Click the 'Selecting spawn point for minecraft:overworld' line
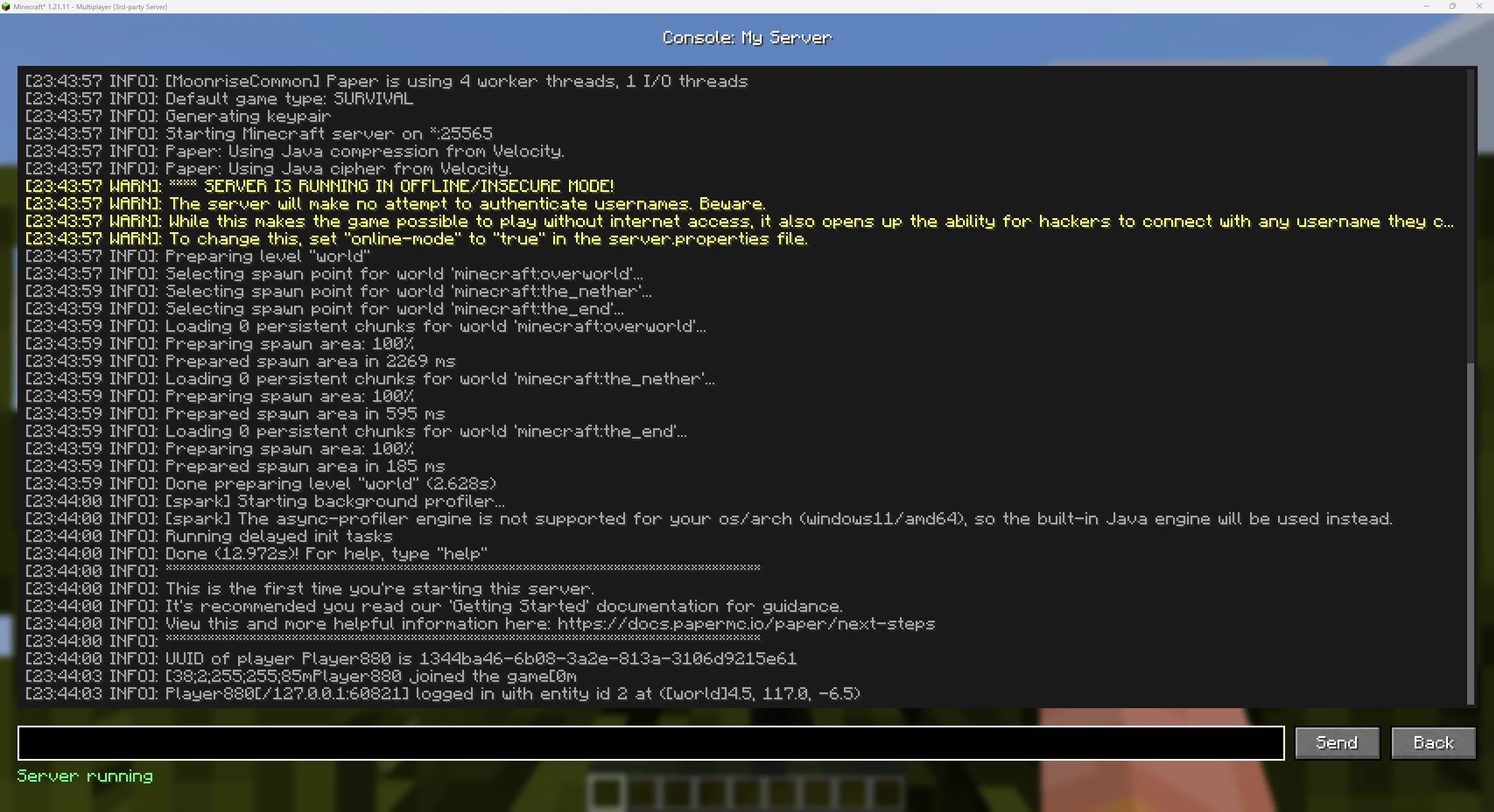This screenshot has height=812, width=1494. tap(334, 274)
